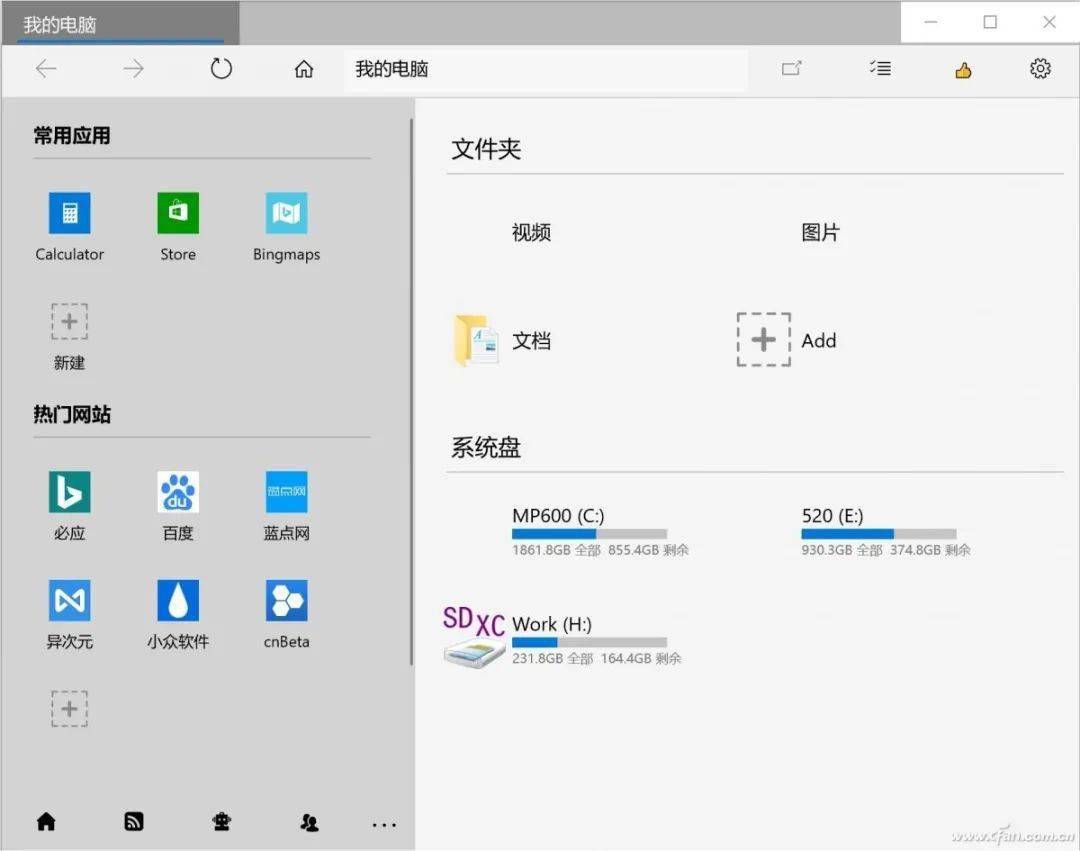Add a folder with the Add tile
Screen dimensions: 1080x851
pos(787,339)
